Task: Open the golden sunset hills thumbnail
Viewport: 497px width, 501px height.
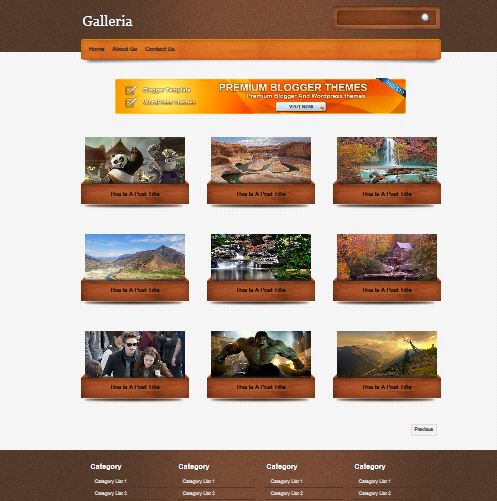Action: pos(387,354)
